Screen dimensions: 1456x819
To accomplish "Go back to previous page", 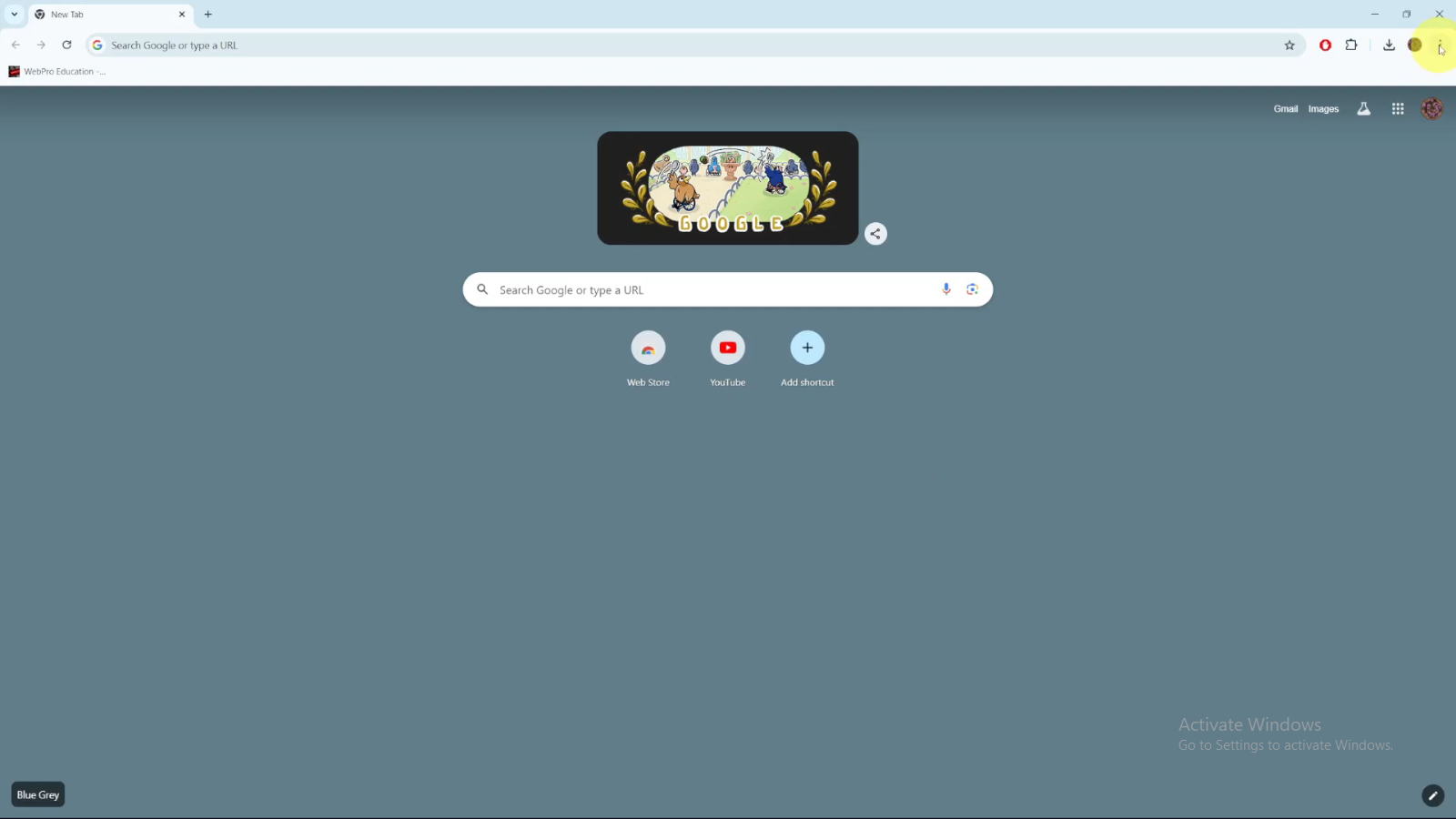I will pyautogui.click(x=15, y=45).
